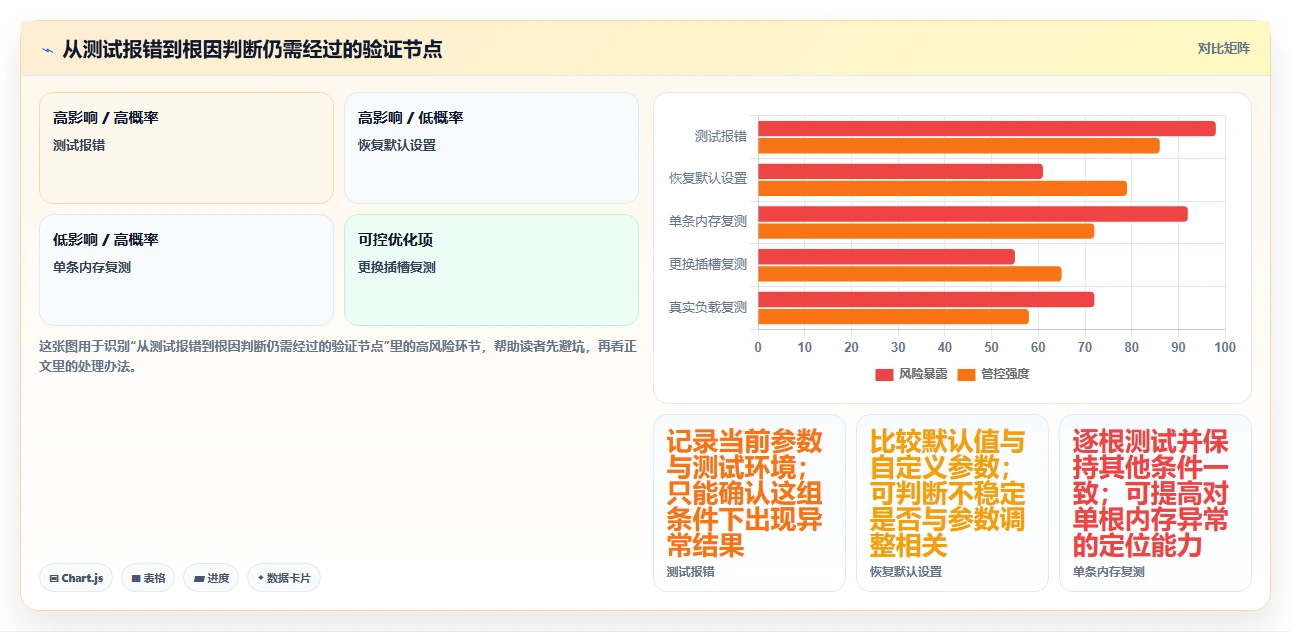The width and height of the screenshot is (1291, 632).
Task: Click the red 单条内存复测 bar
Action: 973,213
